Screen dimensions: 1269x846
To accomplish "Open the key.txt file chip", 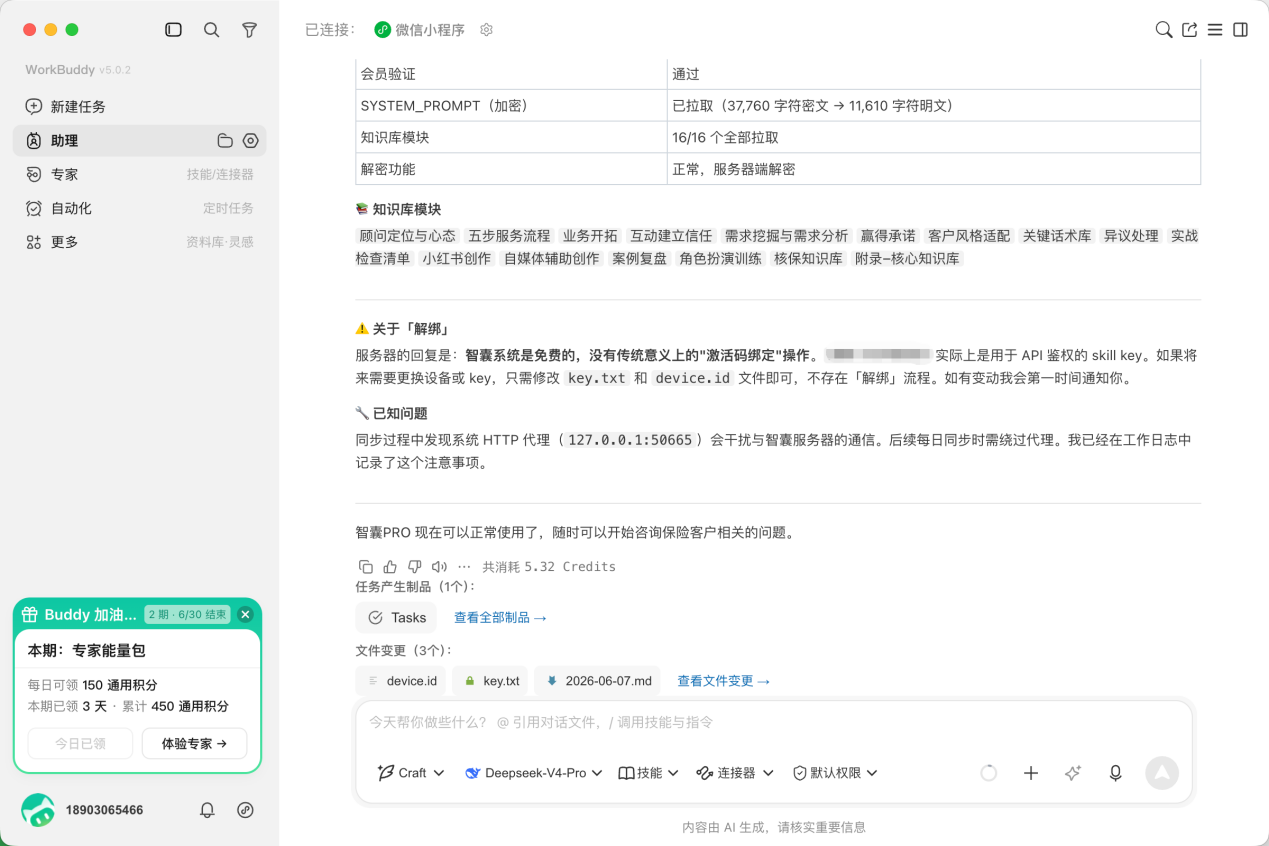I will (490, 681).
